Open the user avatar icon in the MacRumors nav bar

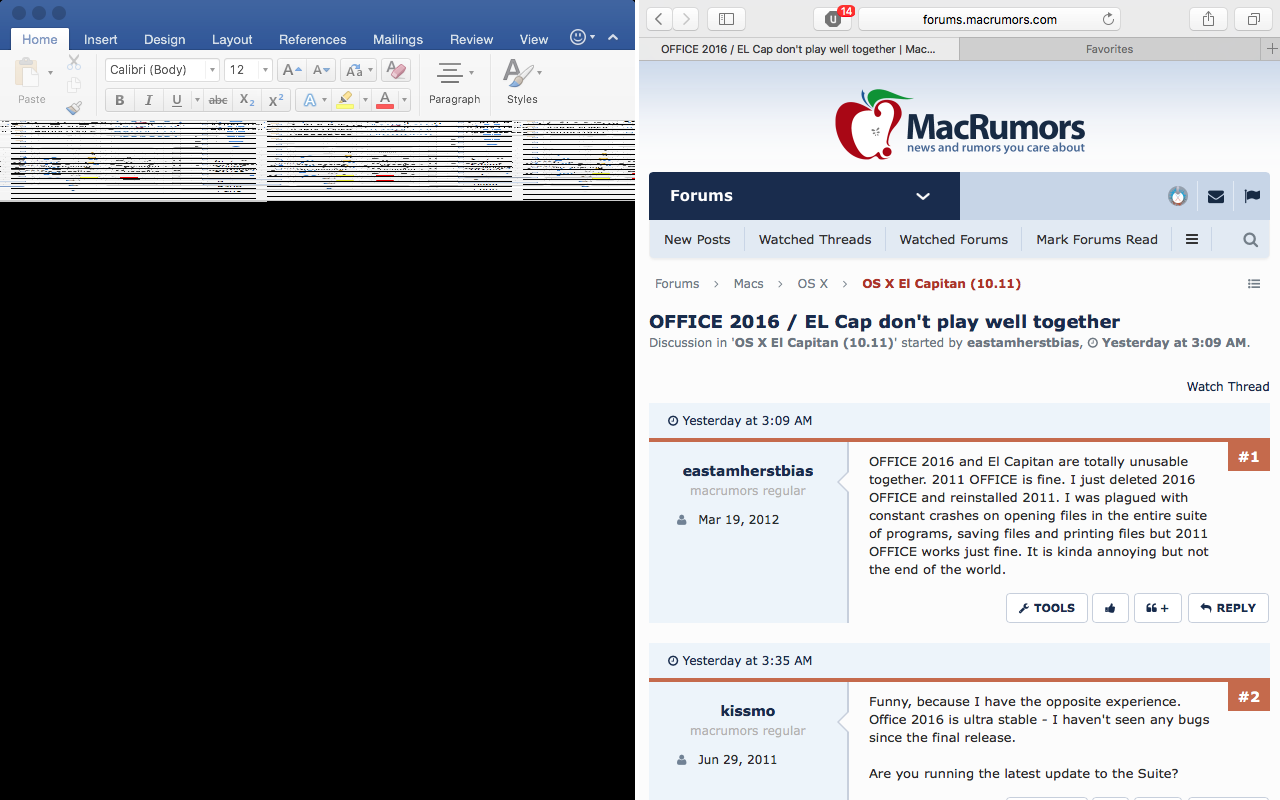(1178, 196)
